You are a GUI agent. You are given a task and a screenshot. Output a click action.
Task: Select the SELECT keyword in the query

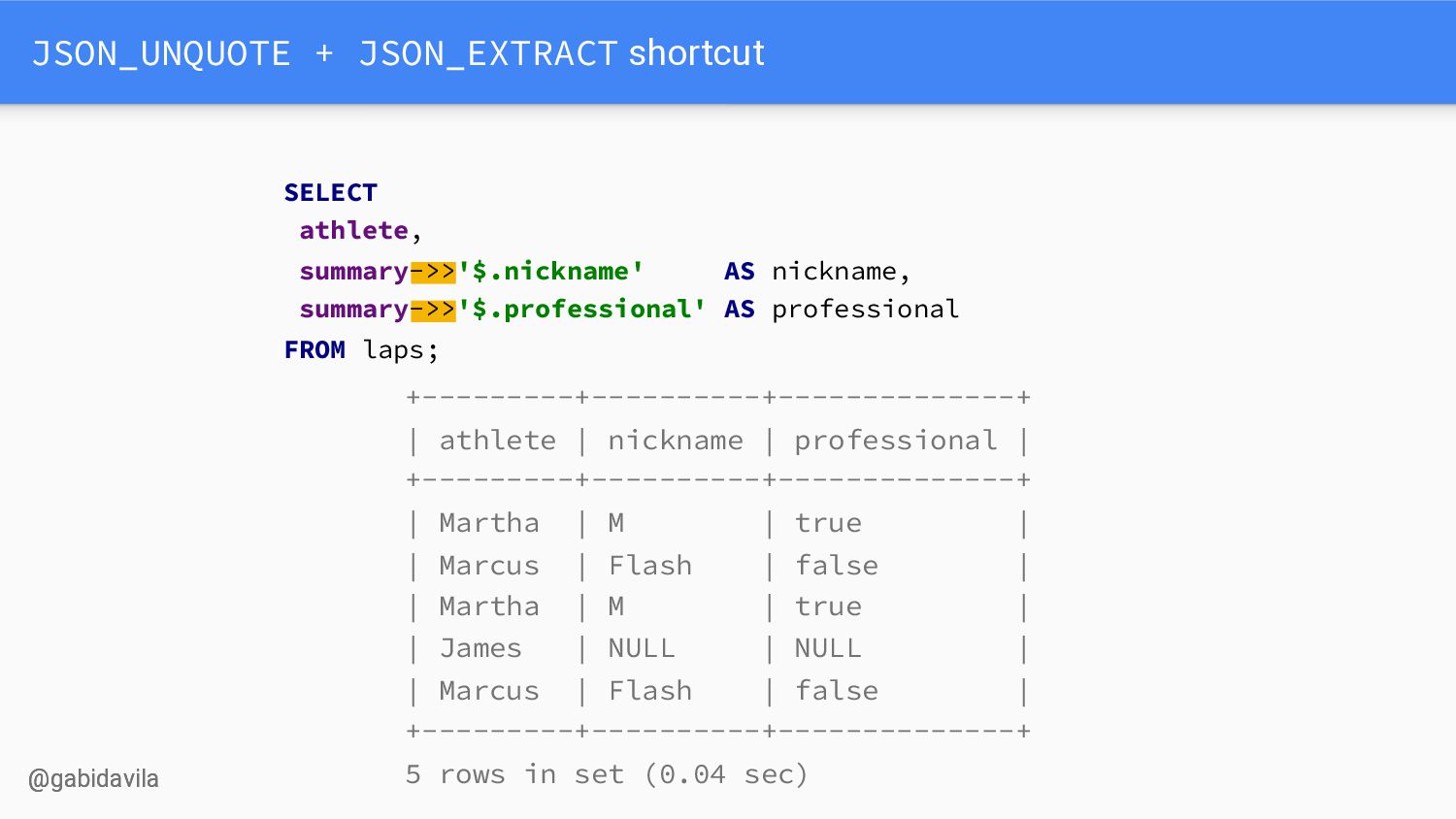click(x=330, y=192)
